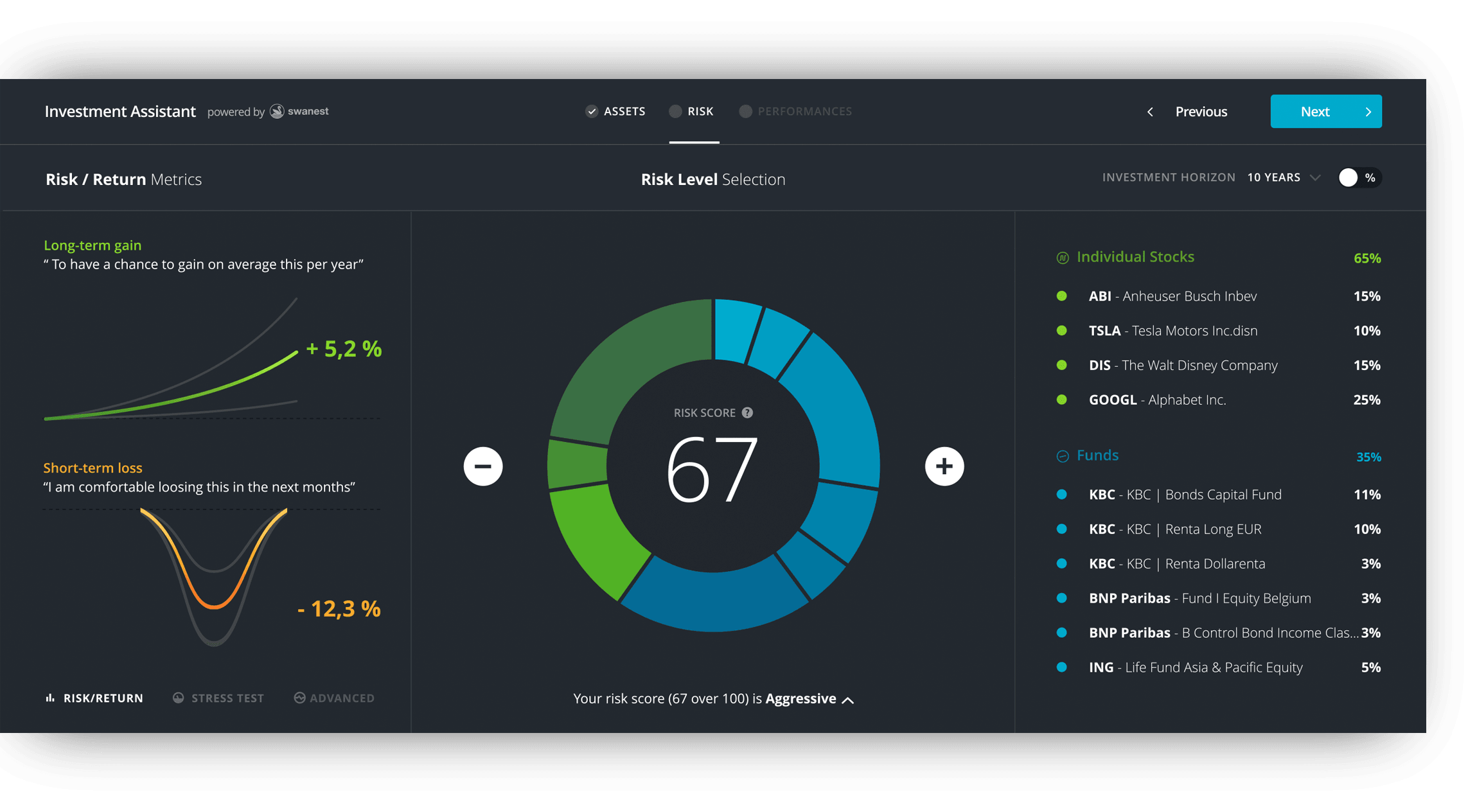Go back with the Previous link
The width and height of the screenshot is (1477, 812).
point(1201,112)
